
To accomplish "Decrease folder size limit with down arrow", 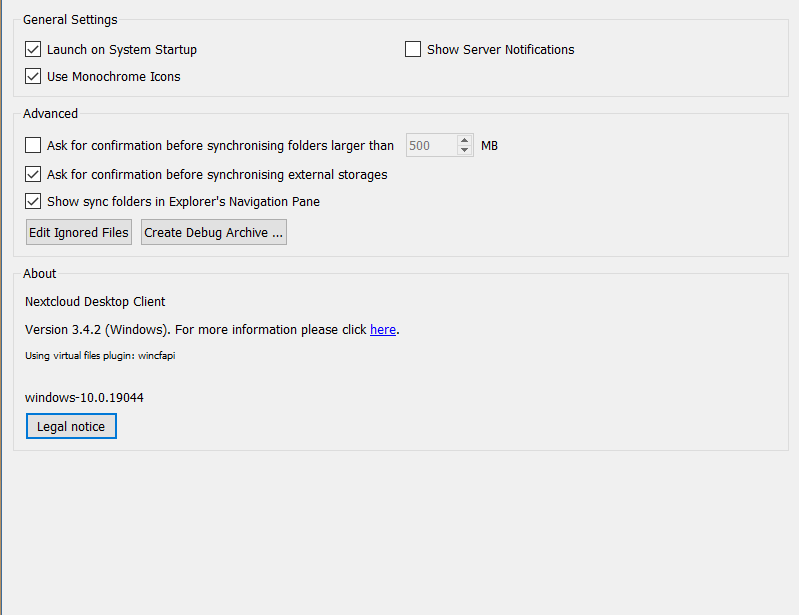I will (464, 150).
